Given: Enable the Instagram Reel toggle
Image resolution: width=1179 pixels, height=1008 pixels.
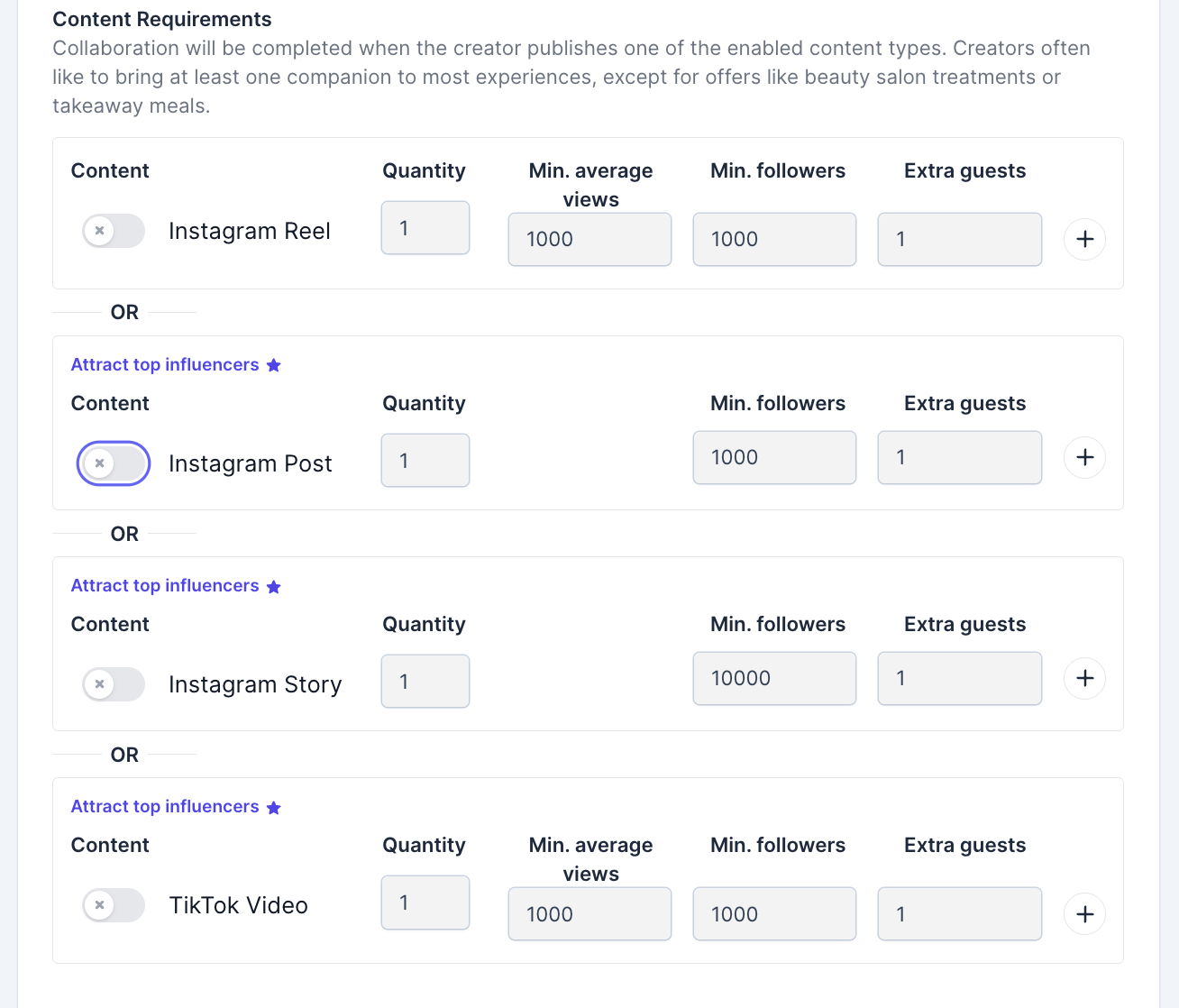Looking at the screenshot, I should click(114, 231).
